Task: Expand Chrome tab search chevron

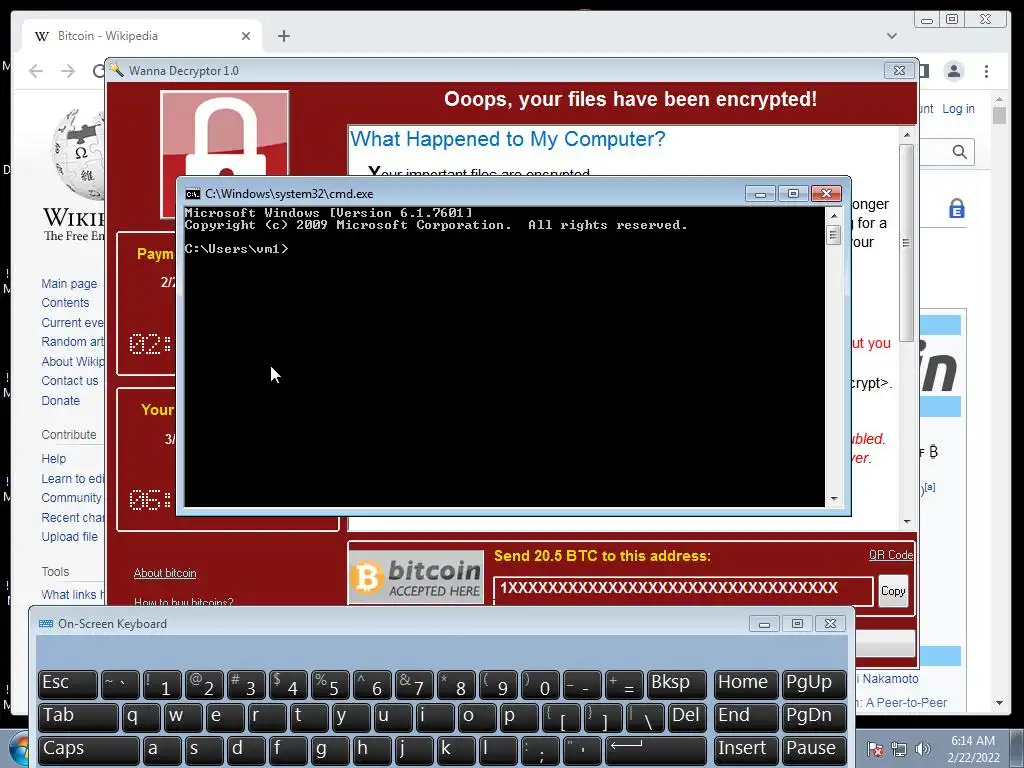Action: (x=891, y=36)
